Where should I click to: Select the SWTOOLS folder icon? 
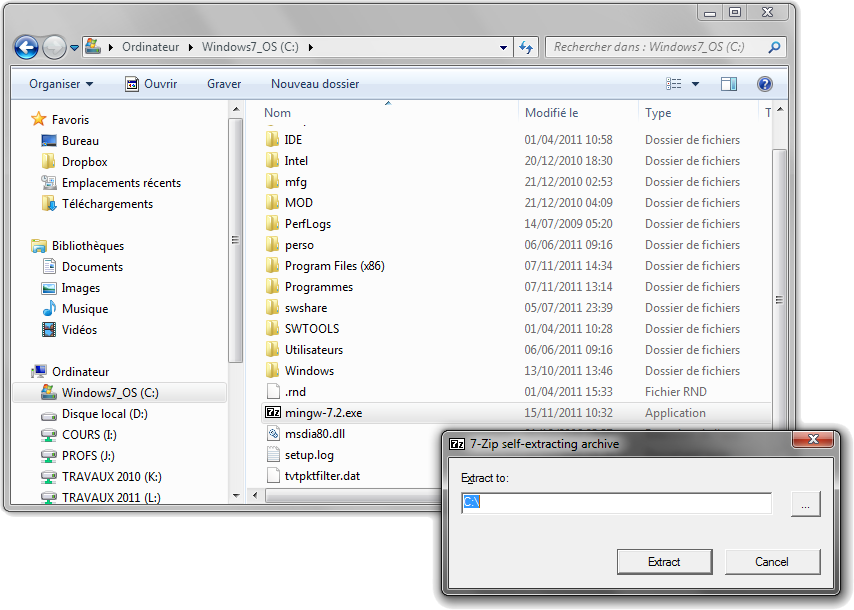[272, 328]
